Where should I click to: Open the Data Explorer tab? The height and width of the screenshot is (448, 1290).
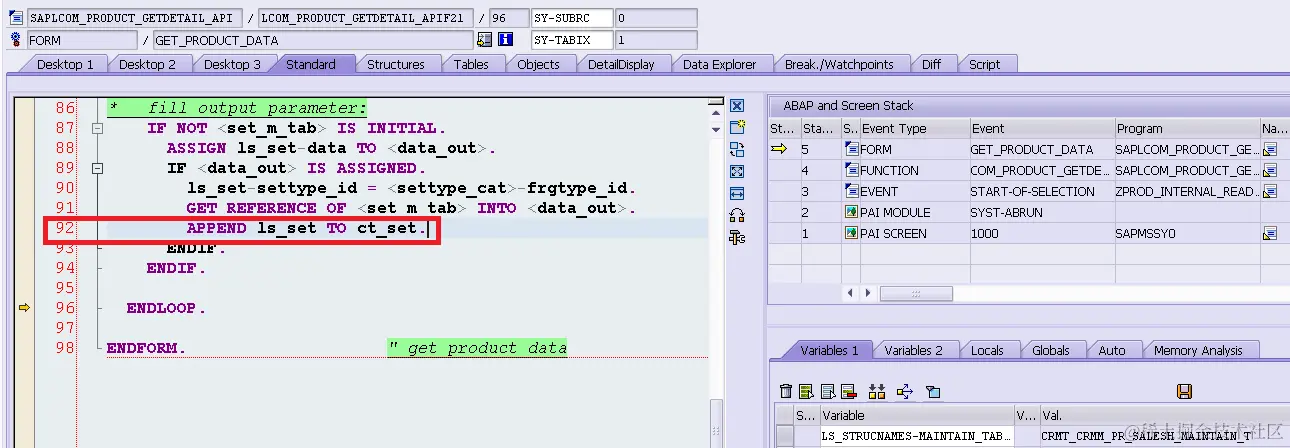[x=720, y=64]
